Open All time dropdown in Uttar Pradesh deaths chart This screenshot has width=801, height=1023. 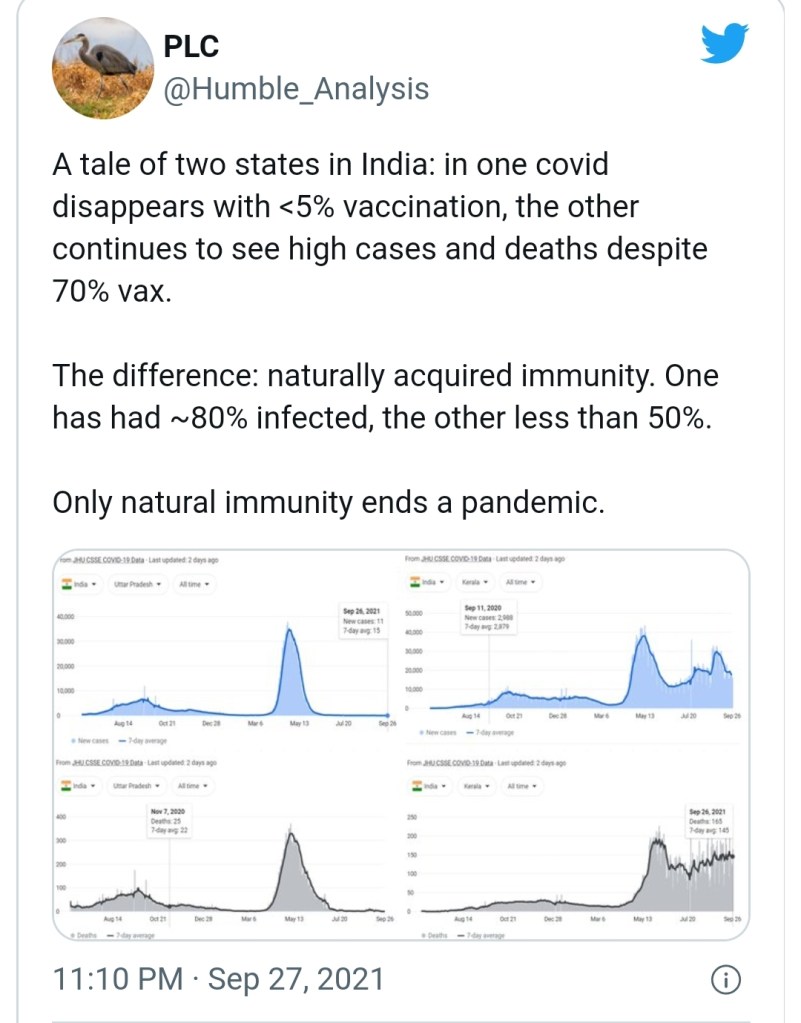193,786
